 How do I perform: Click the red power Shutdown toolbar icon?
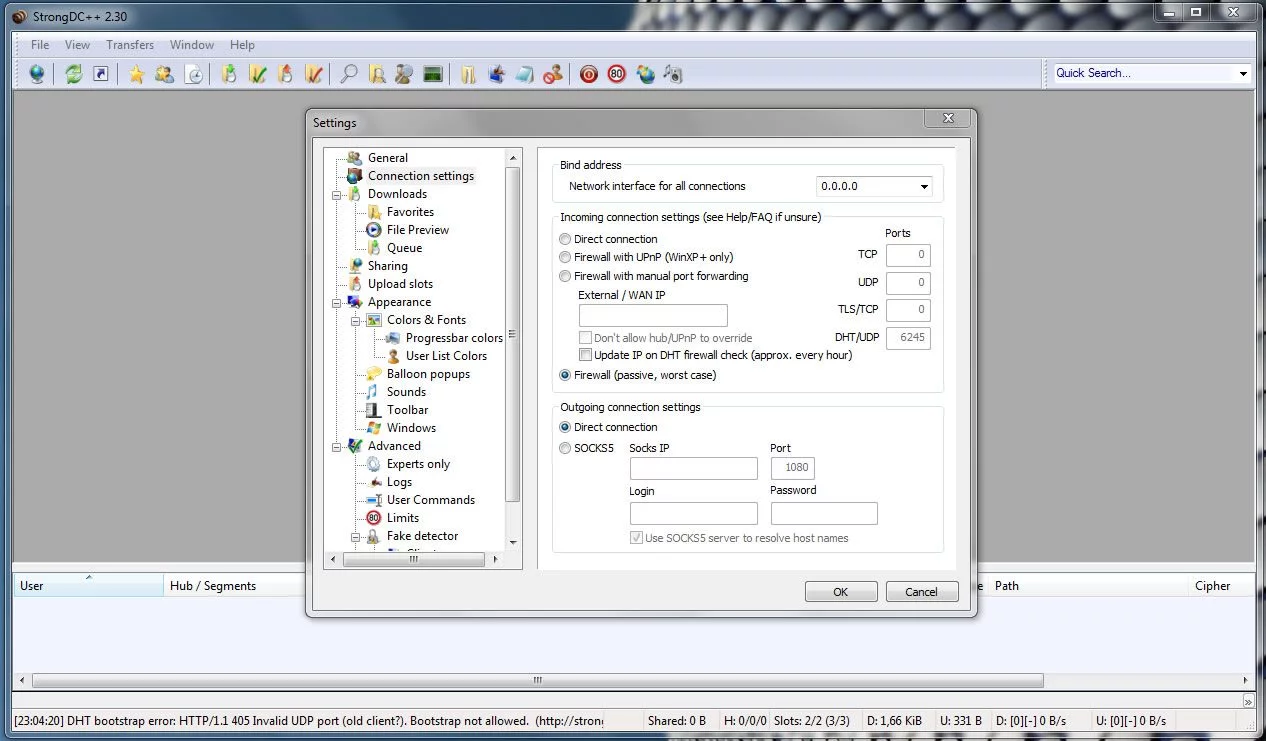coord(589,74)
